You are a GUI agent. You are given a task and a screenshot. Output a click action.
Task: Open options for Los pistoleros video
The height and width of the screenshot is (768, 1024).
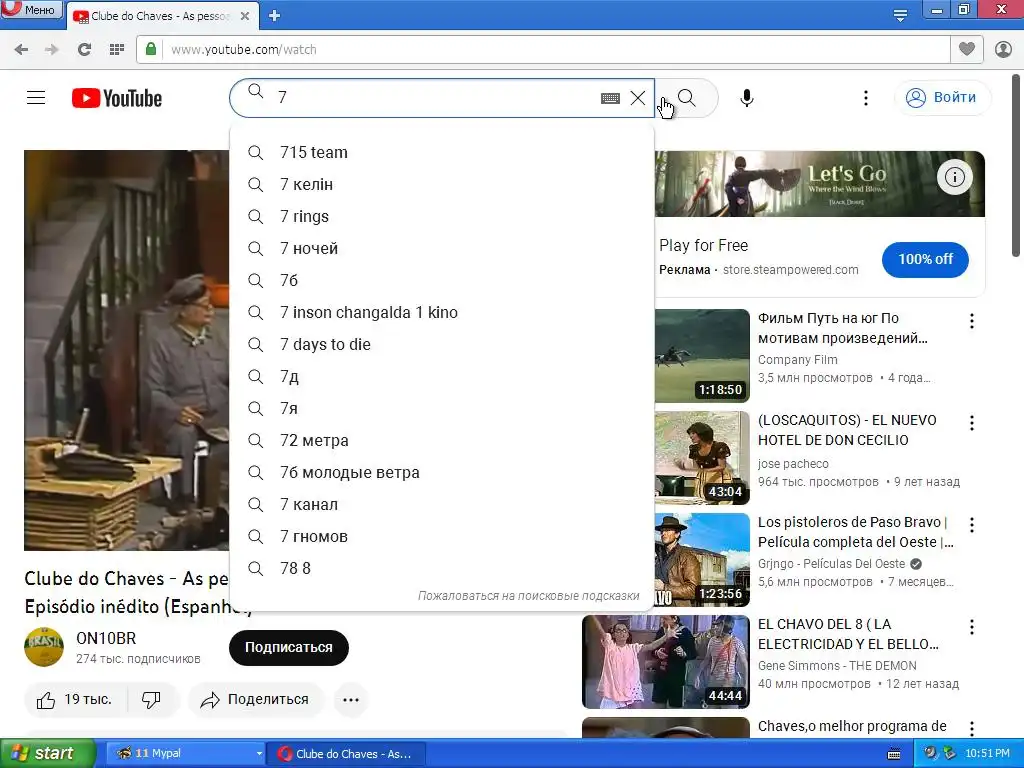click(972, 524)
